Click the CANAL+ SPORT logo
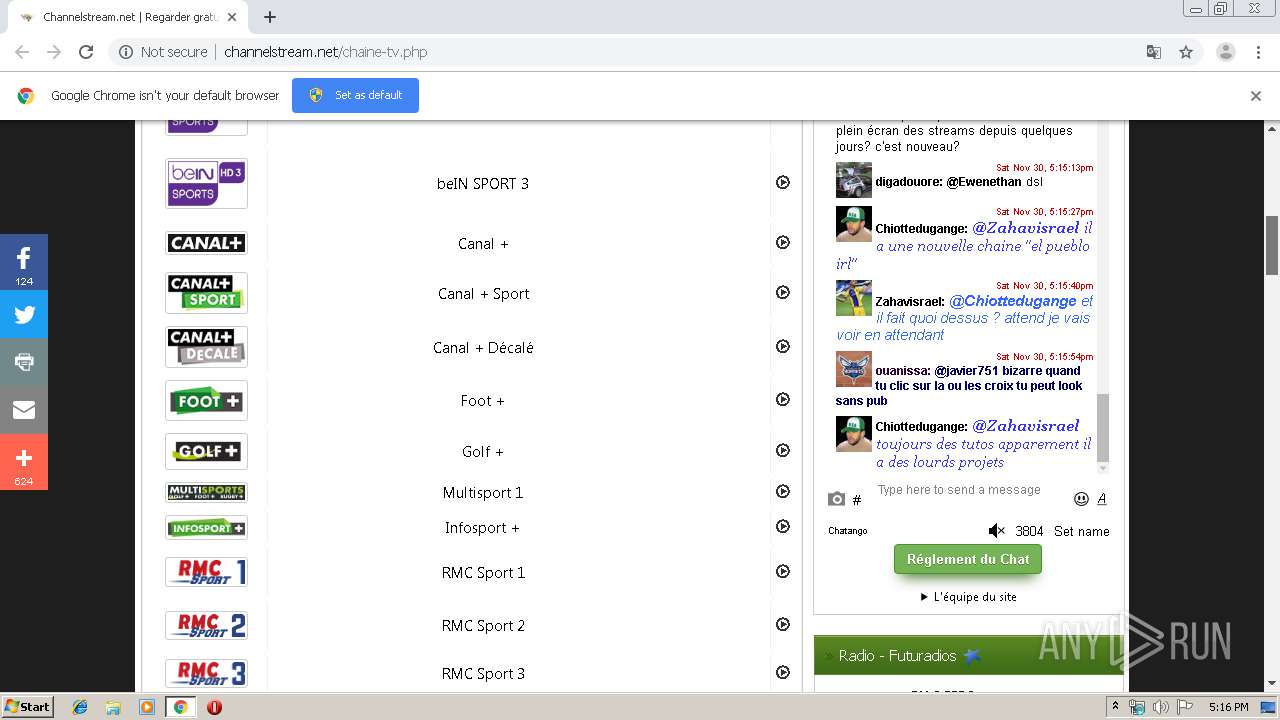The height and width of the screenshot is (720, 1280). pyautogui.click(x=206, y=293)
